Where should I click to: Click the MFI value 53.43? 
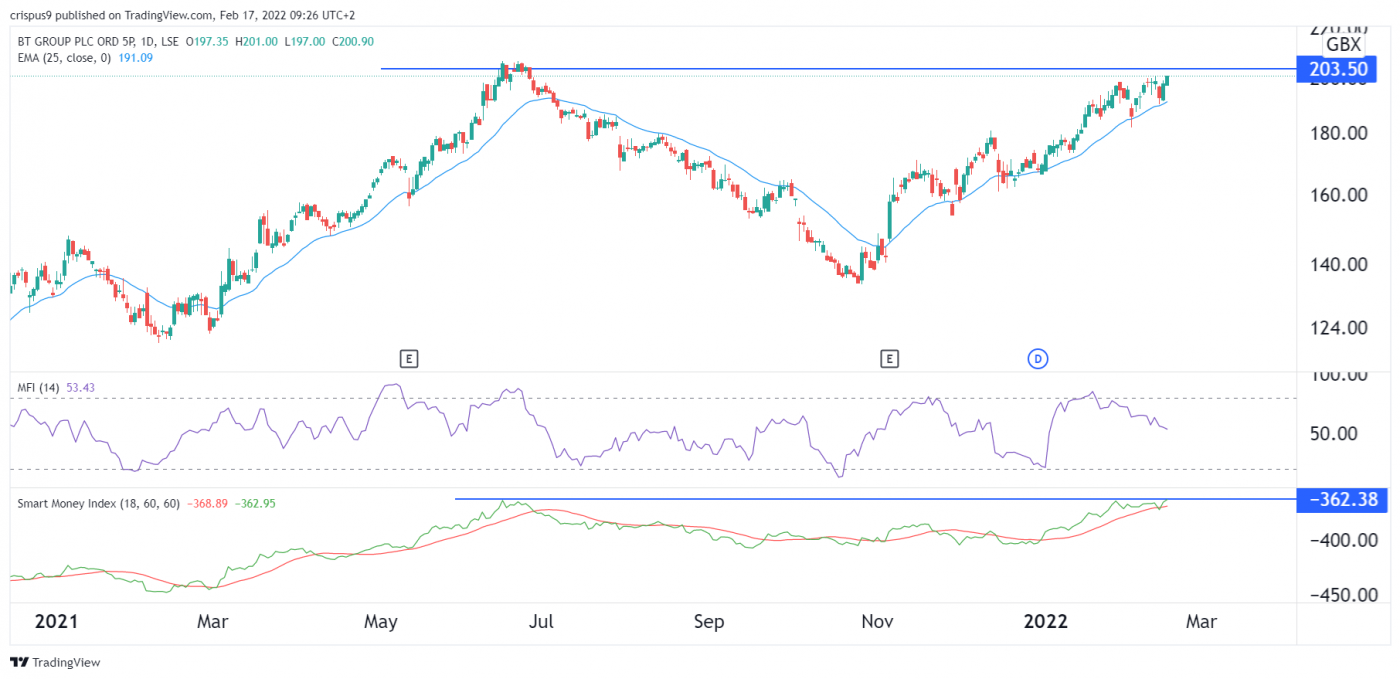[81, 387]
